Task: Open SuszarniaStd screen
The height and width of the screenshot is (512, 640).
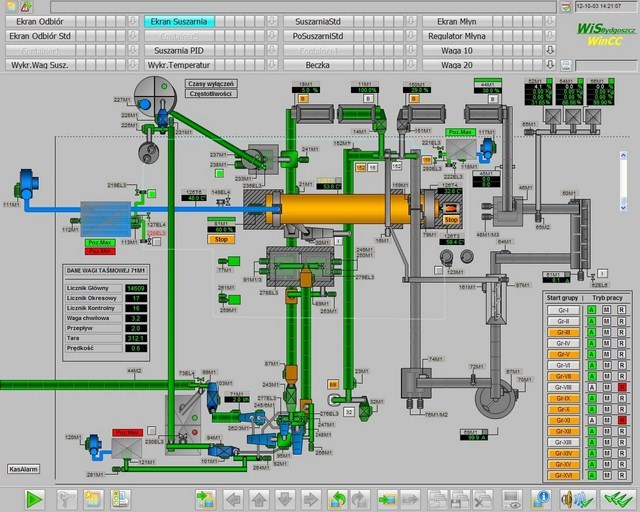Action: (318, 21)
